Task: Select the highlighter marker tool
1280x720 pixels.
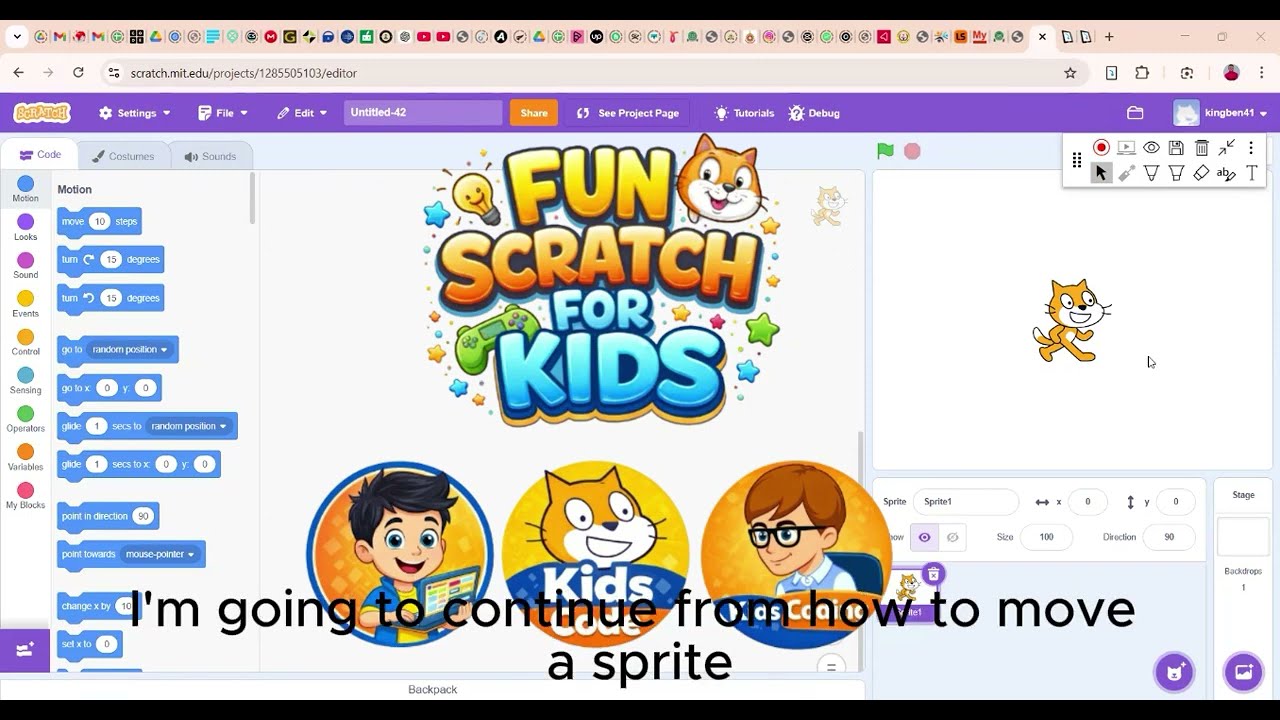Action: 1176,173
